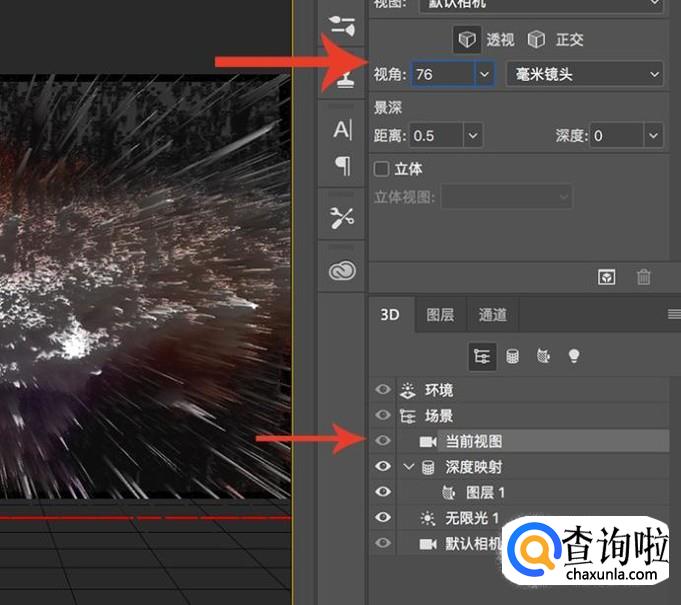This screenshot has width=681, height=605.
Task: Click the 正交 label text
Action: [x=569, y=40]
